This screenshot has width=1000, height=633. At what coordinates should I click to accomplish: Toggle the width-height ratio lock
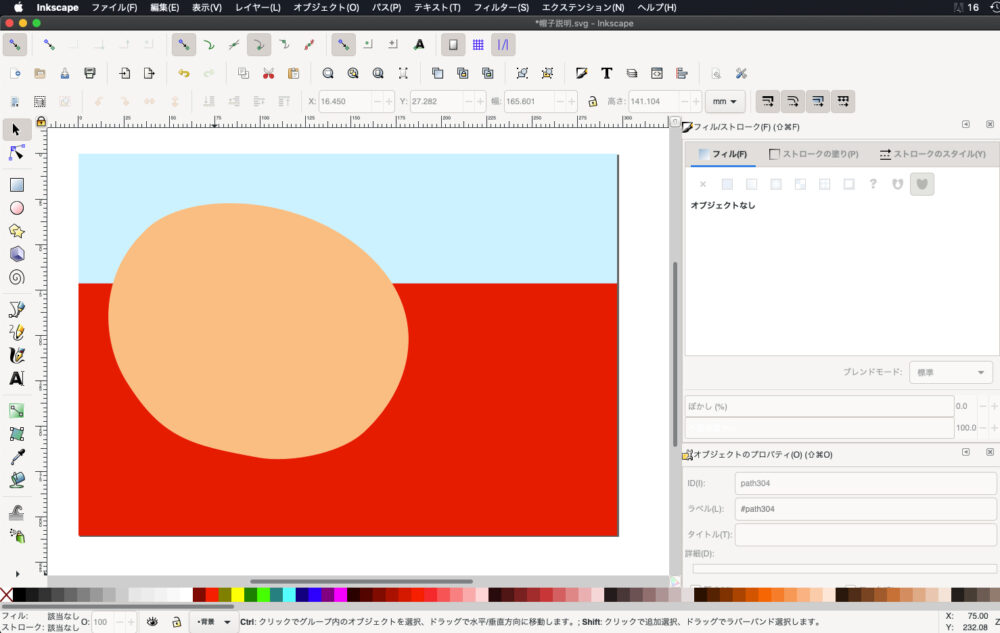592,101
